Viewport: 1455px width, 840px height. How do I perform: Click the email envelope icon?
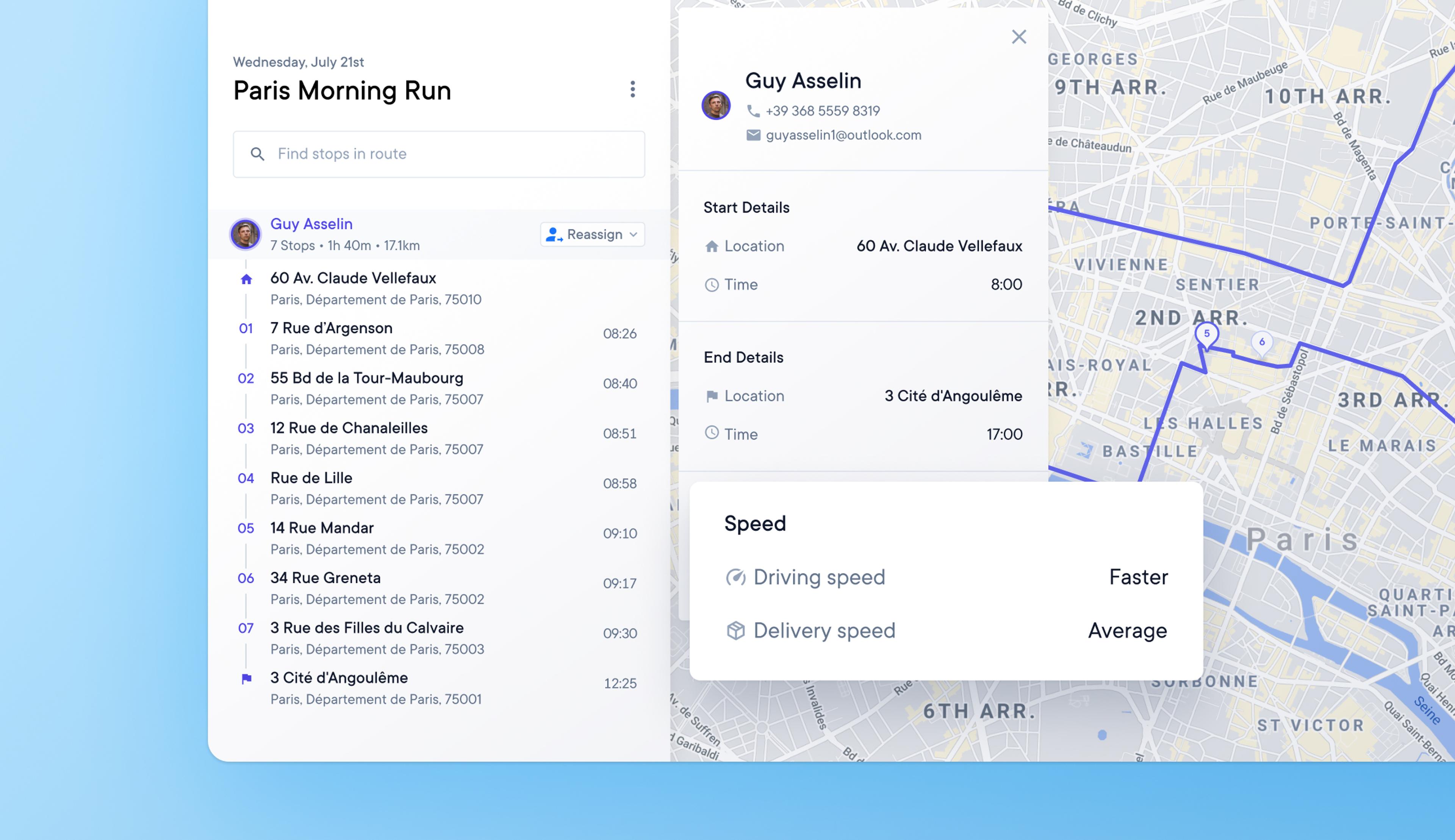click(x=753, y=135)
